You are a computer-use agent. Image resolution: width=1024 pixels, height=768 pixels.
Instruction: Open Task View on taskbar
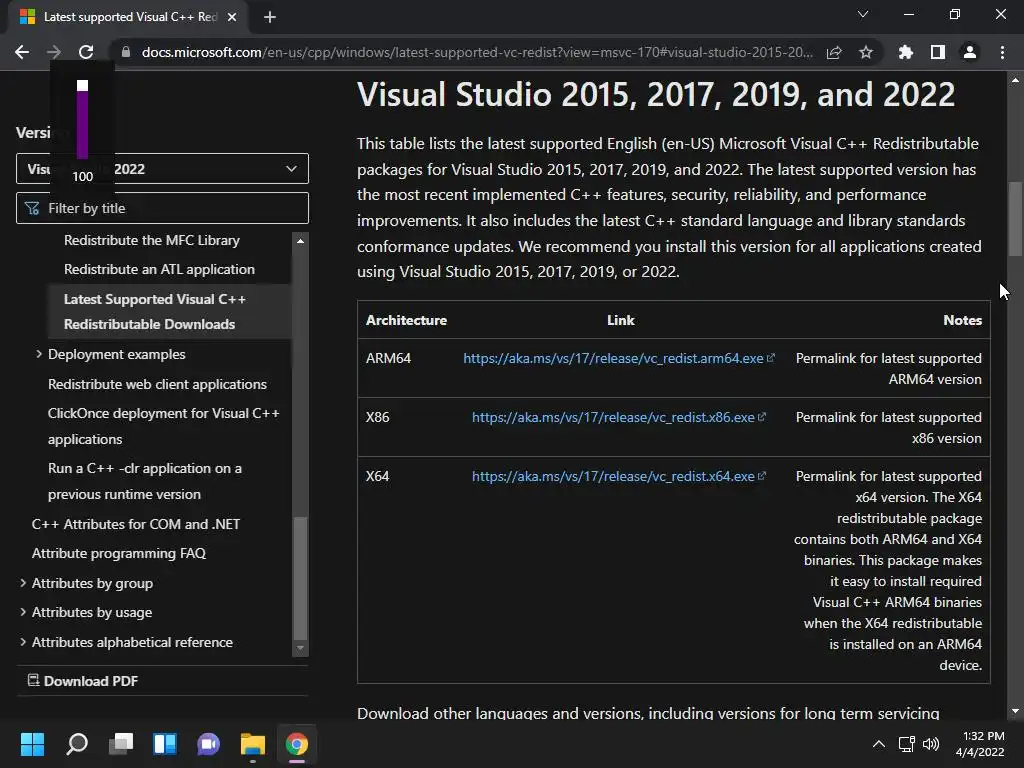[121, 744]
